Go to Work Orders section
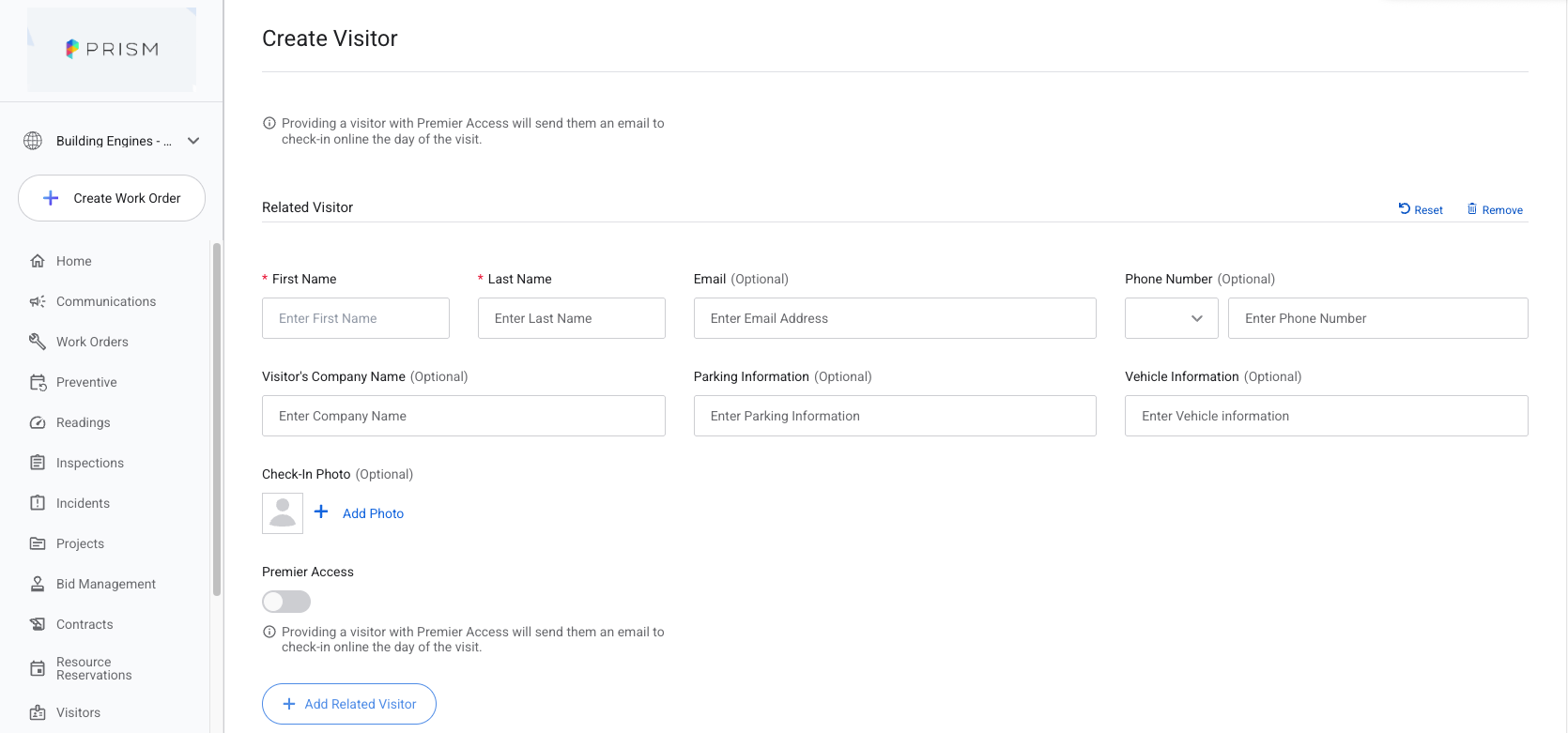This screenshot has width=1568, height=733. (92, 342)
